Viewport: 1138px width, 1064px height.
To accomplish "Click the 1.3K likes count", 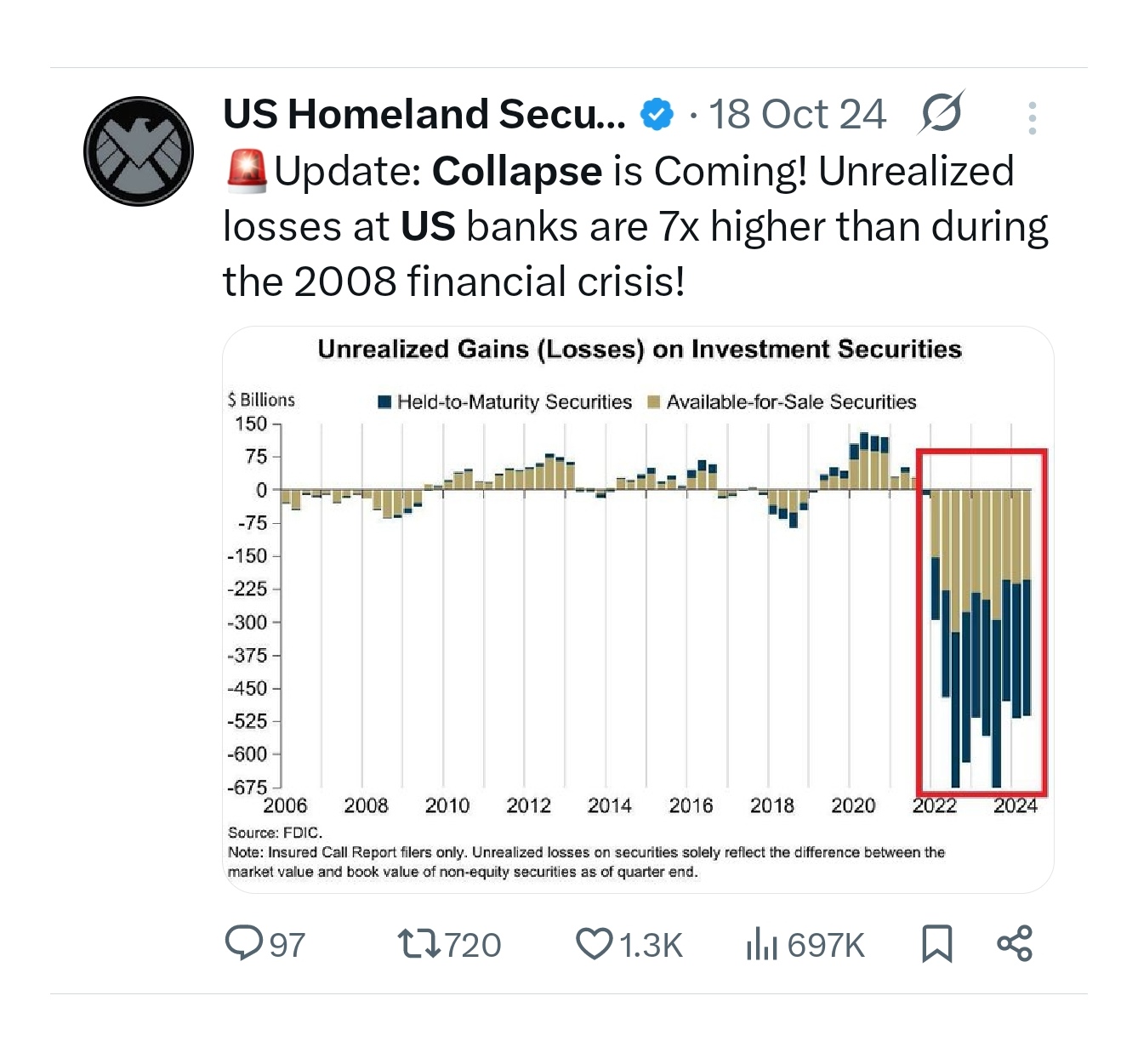I will [x=651, y=945].
